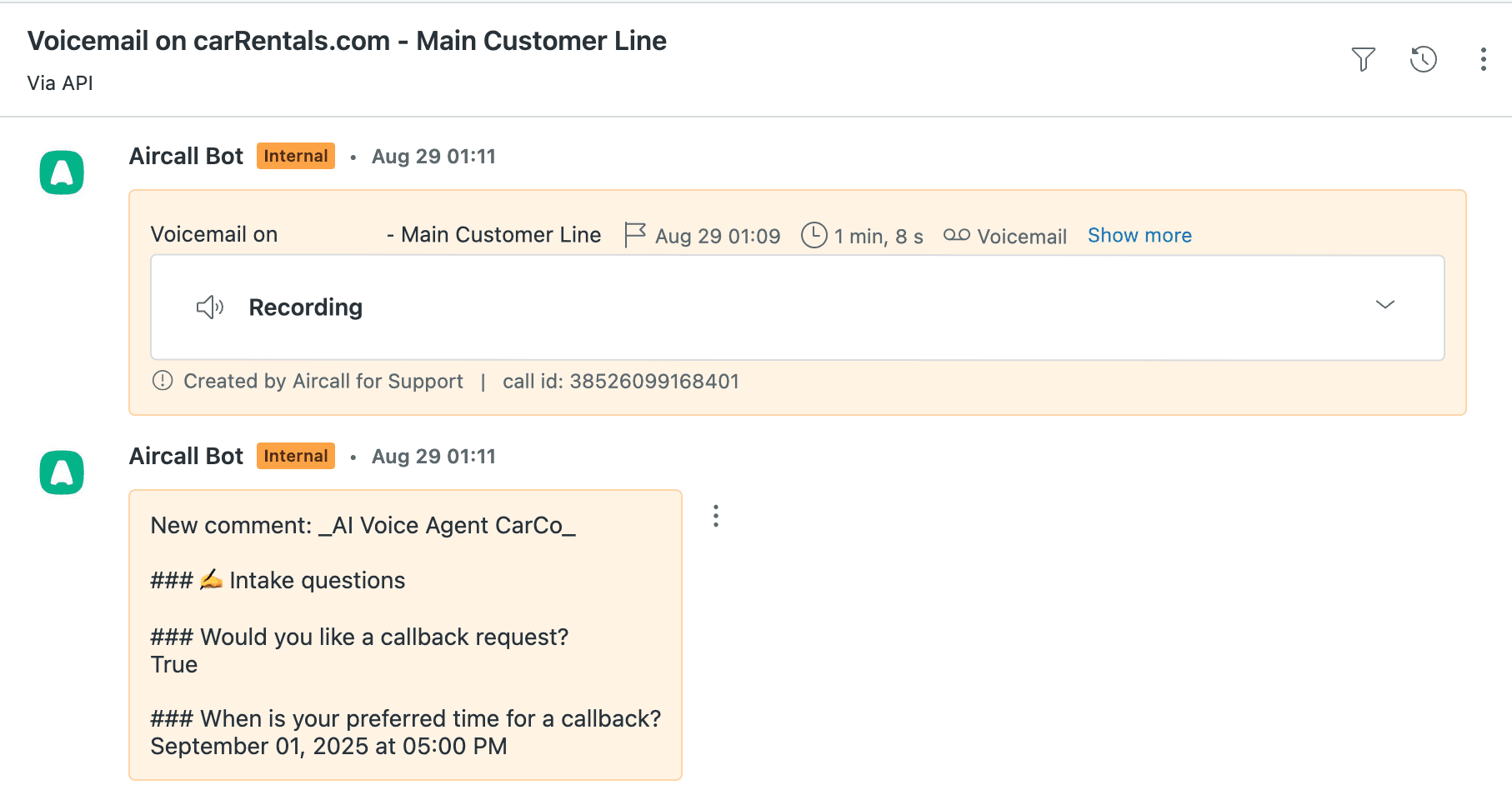Click the speaker icon on the Recording player
Screen dimensions: 1512x805
pos(209,307)
